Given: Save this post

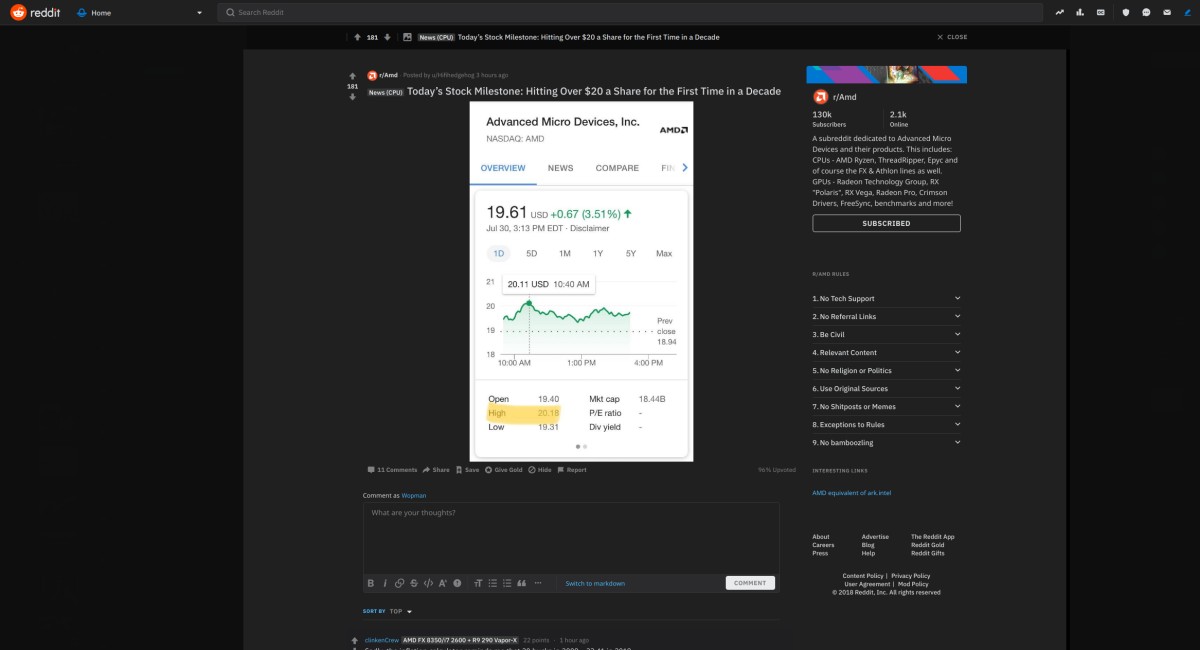Looking at the screenshot, I should 467,470.
